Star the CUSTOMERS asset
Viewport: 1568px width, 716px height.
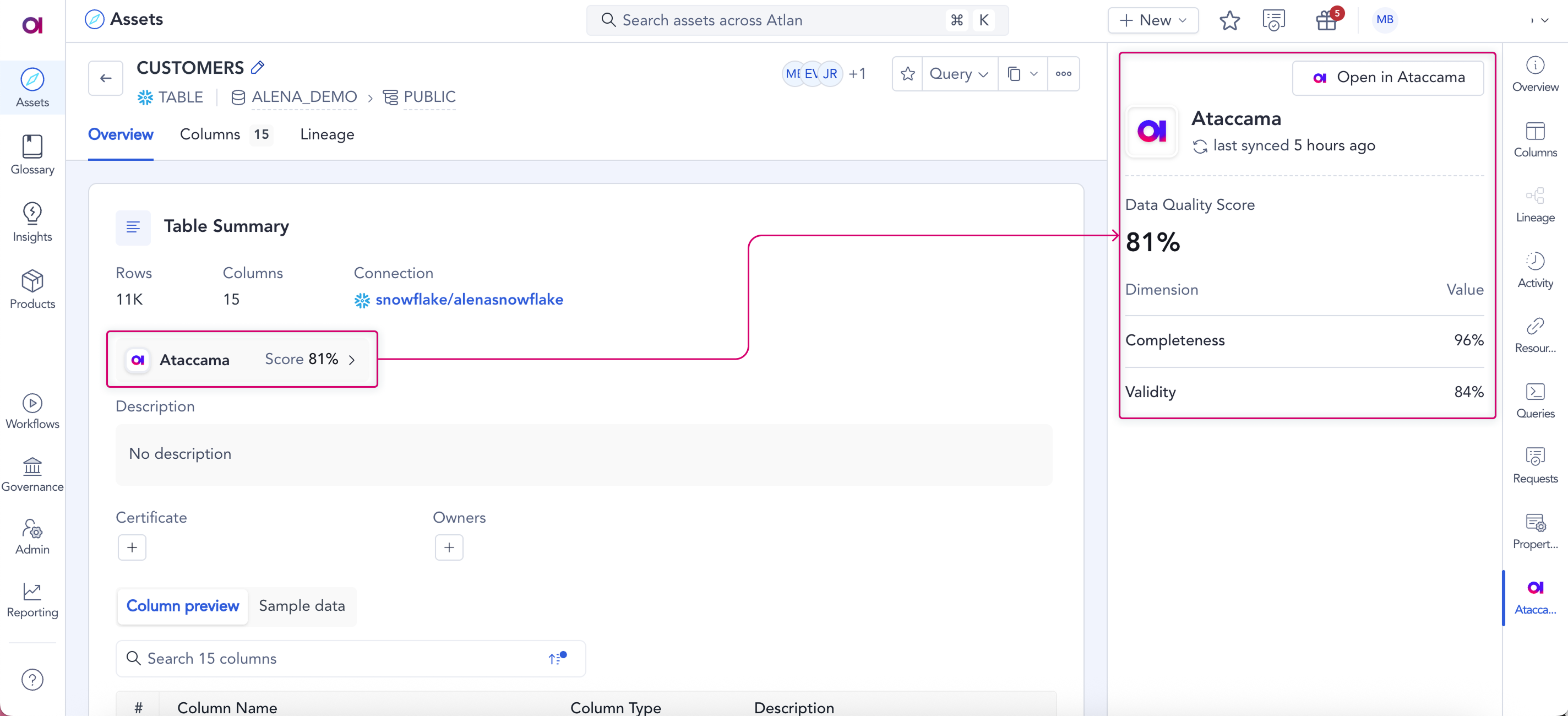tap(907, 74)
